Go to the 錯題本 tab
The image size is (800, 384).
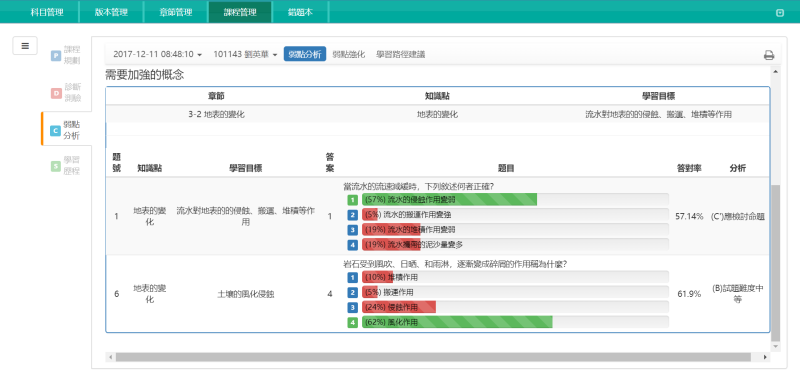pyautogui.click(x=300, y=12)
